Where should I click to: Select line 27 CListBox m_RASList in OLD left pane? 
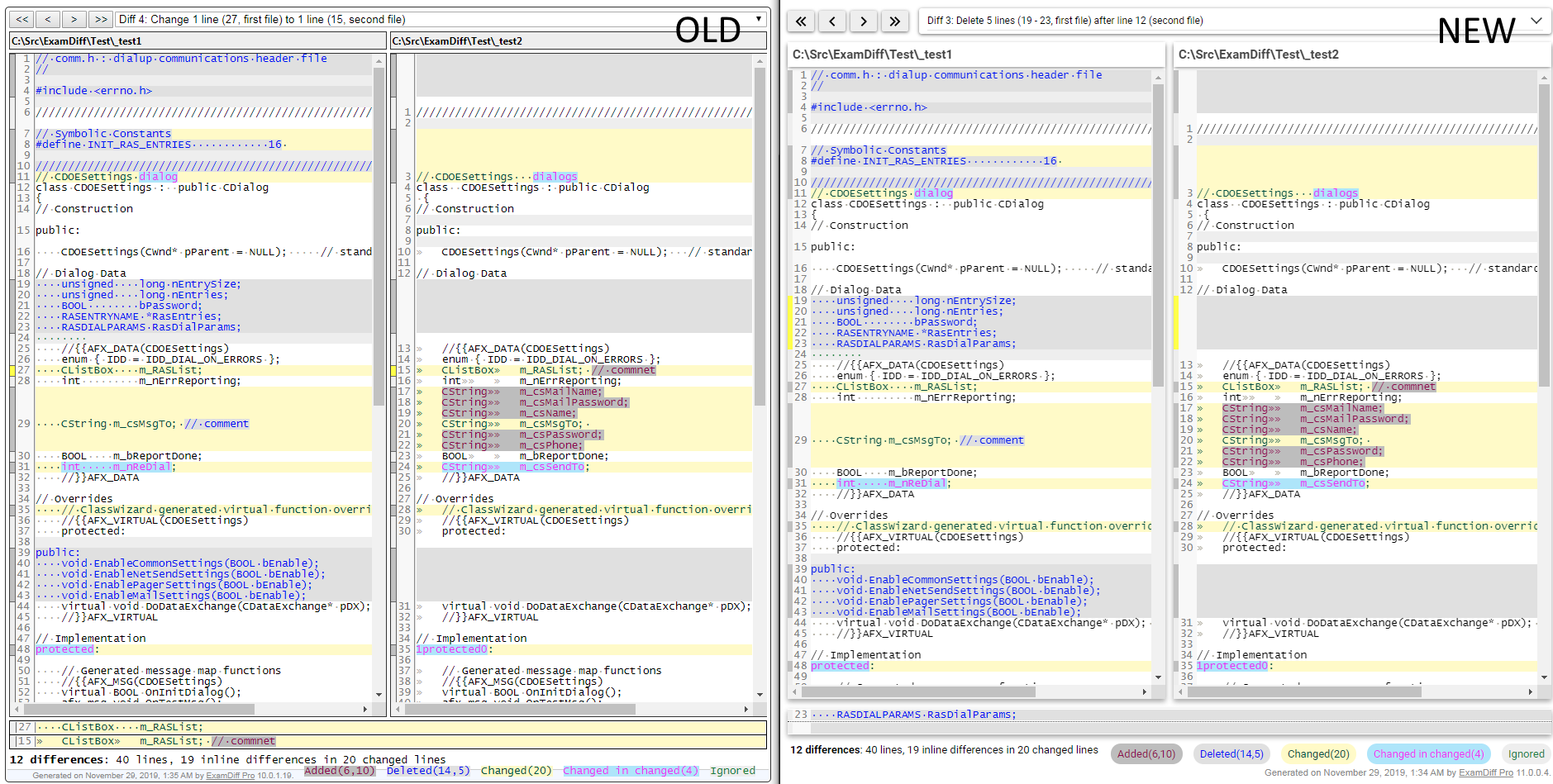click(203, 370)
